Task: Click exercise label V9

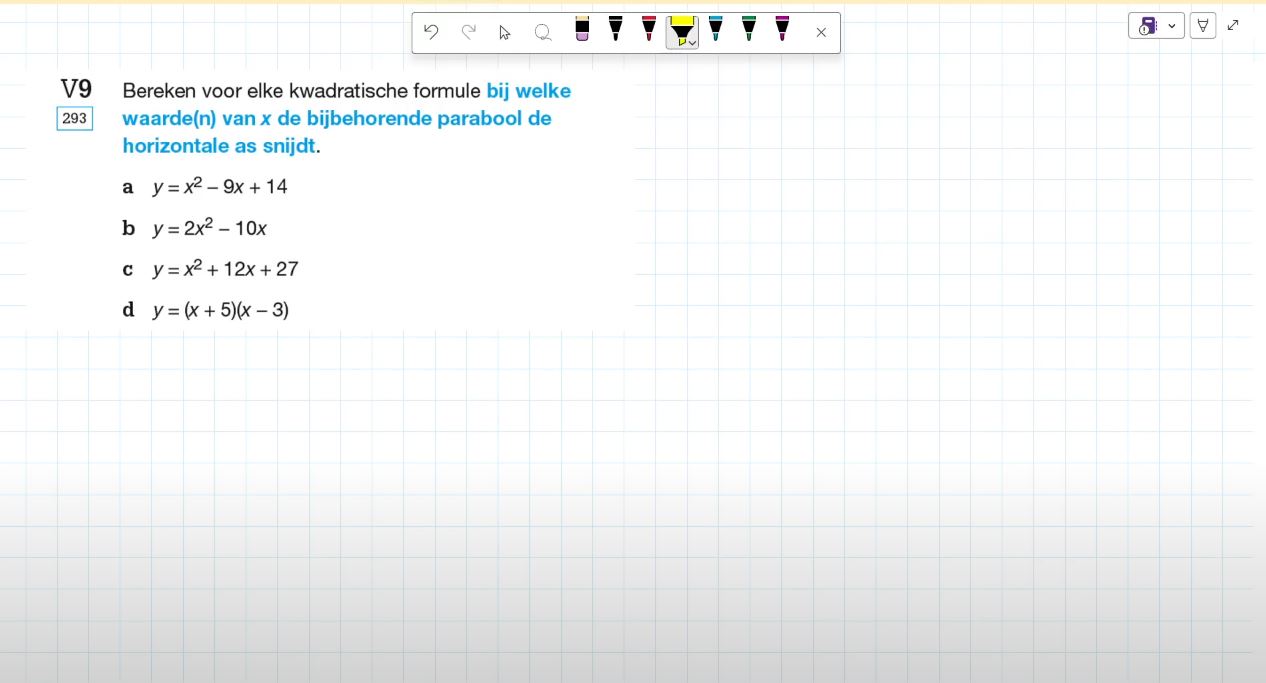Action: point(76,90)
